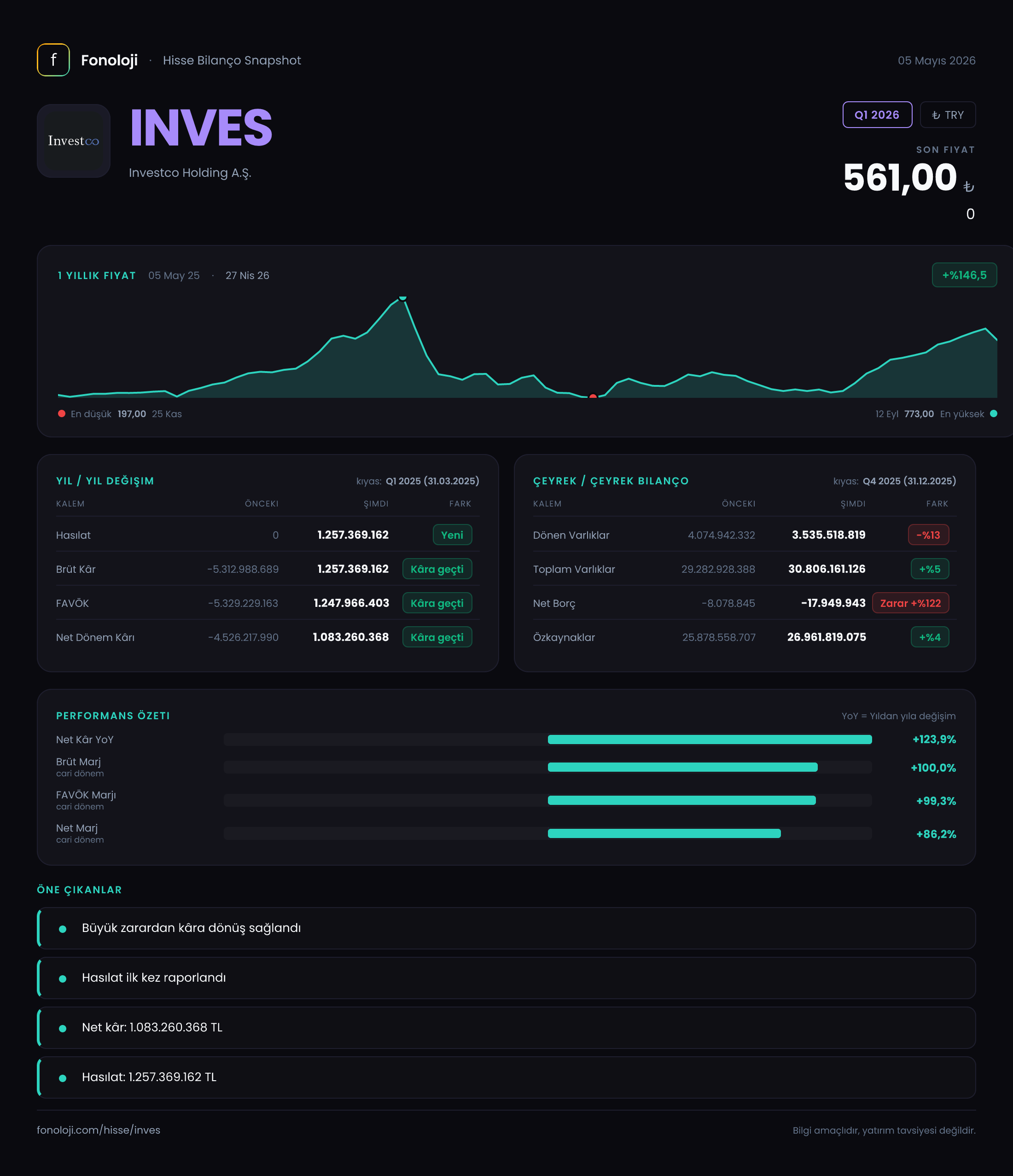Click the 773,00 highest price value
Viewport: 1013px width, 1176px height.
pos(918,414)
